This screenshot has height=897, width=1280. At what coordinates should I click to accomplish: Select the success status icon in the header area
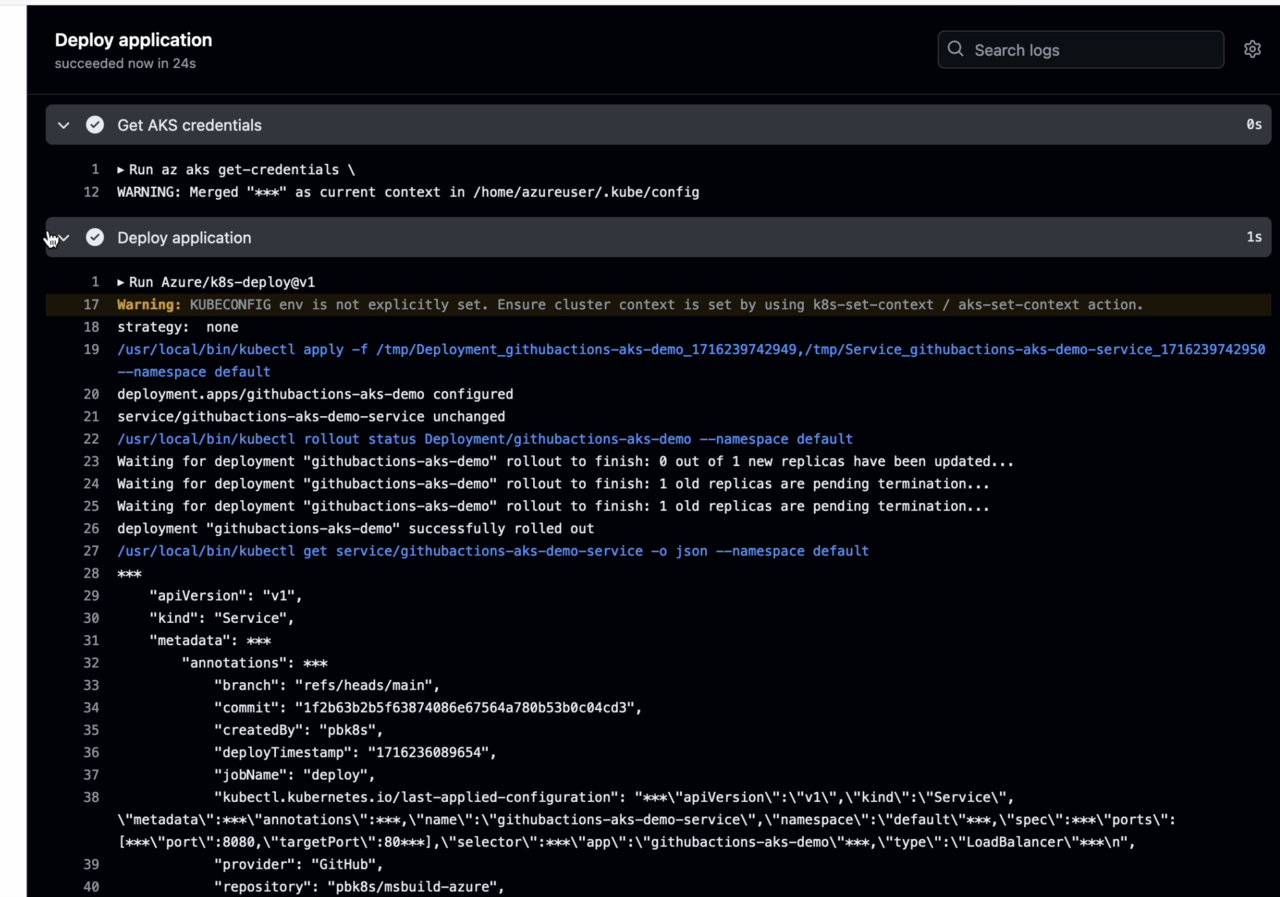pyautogui.click(x=94, y=125)
